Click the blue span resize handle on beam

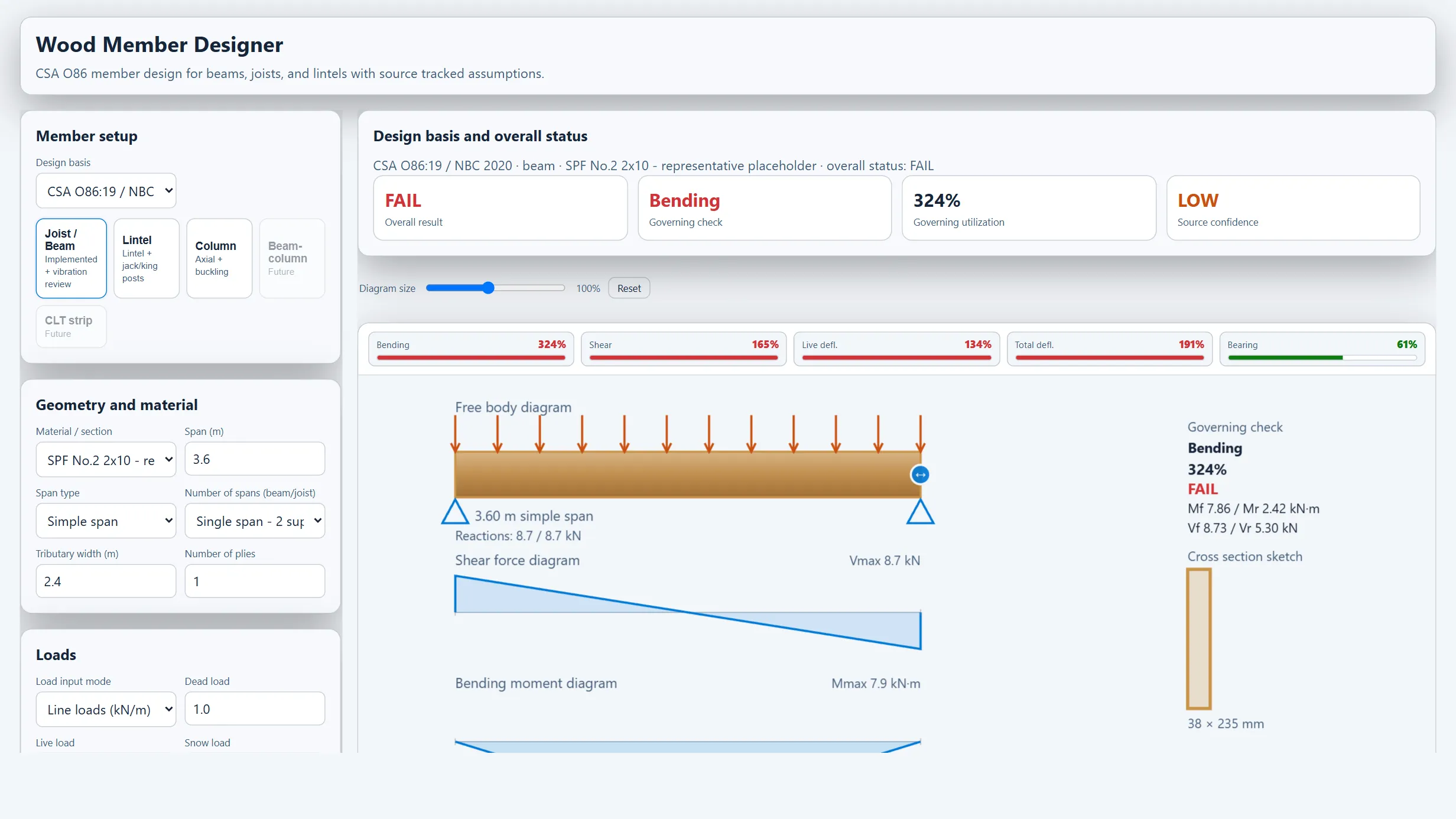click(x=920, y=474)
